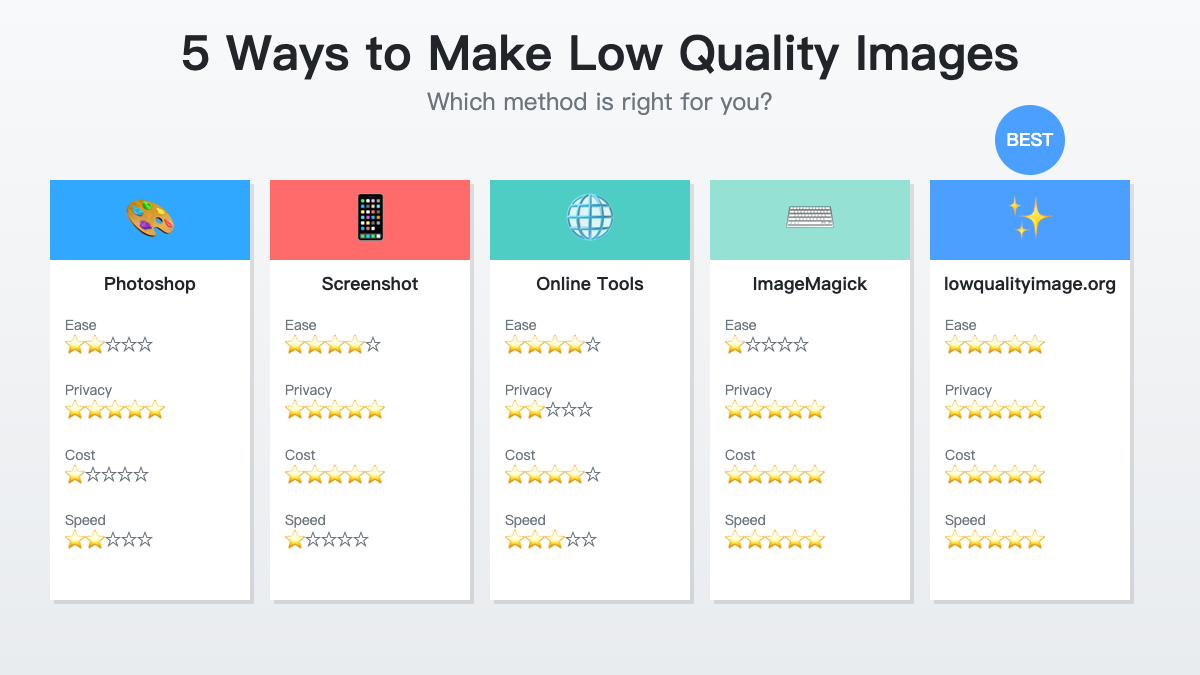
Task: Click the blue BEST badge
Action: click(x=1030, y=140)
